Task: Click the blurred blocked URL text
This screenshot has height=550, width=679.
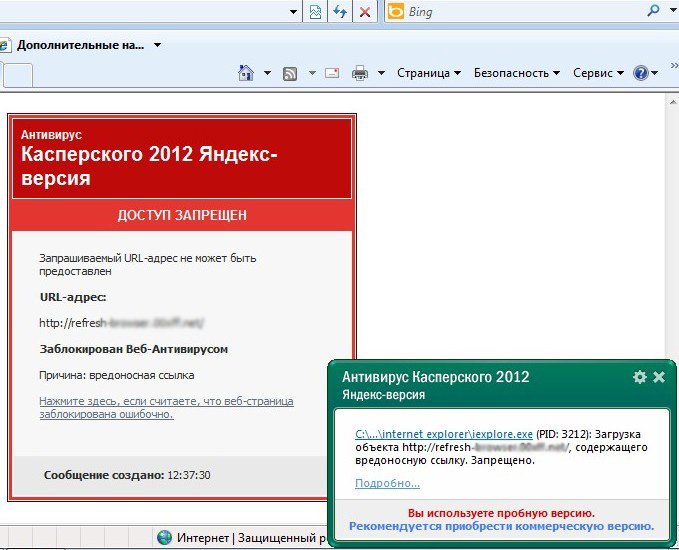Action: [x=121, y=323]
